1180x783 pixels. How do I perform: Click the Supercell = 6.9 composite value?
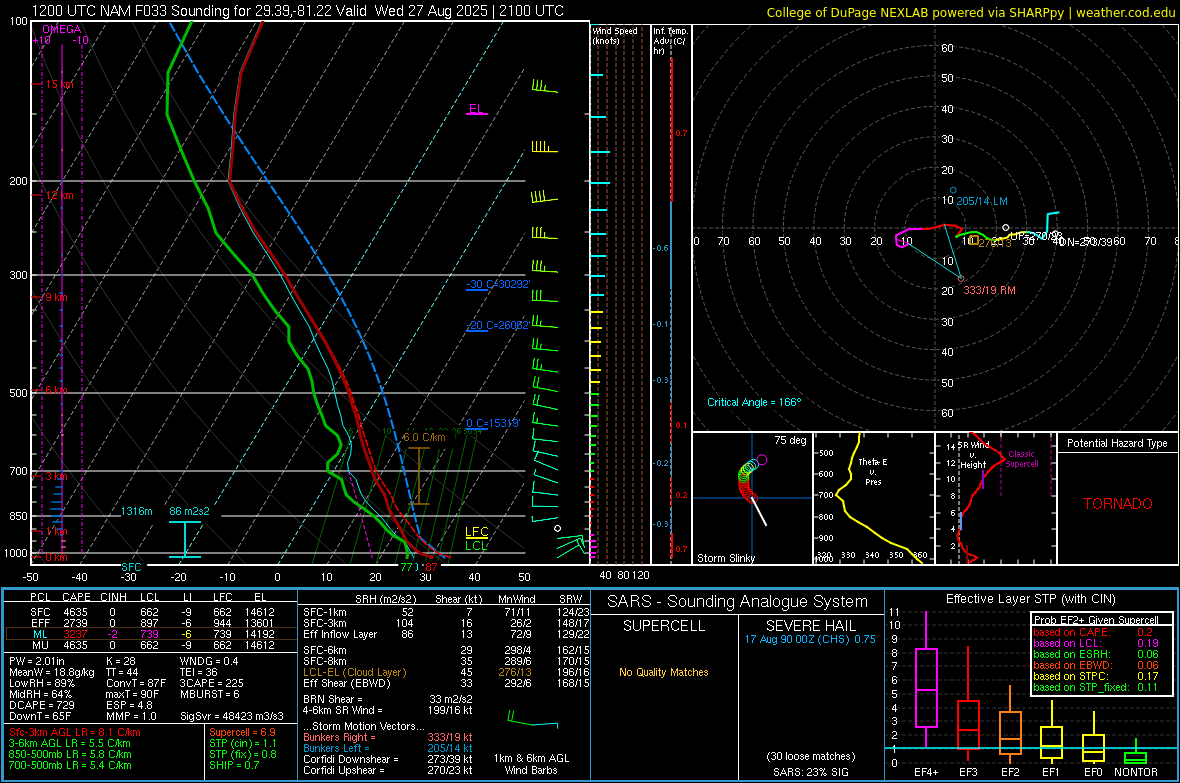click(x=242, y=732)
